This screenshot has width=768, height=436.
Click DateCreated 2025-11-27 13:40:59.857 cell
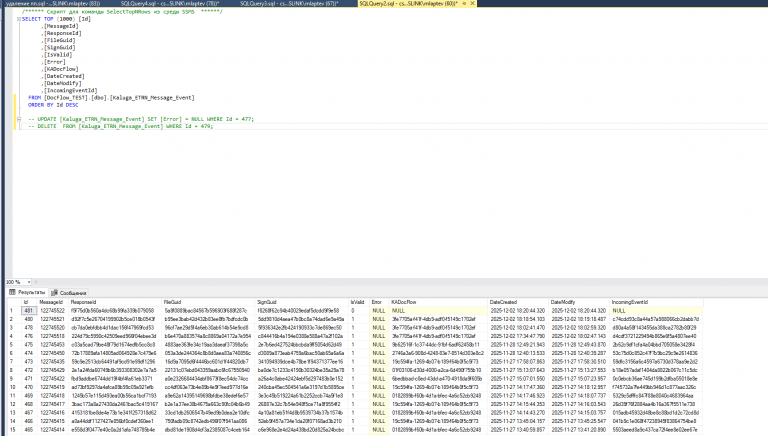point(518,430)
